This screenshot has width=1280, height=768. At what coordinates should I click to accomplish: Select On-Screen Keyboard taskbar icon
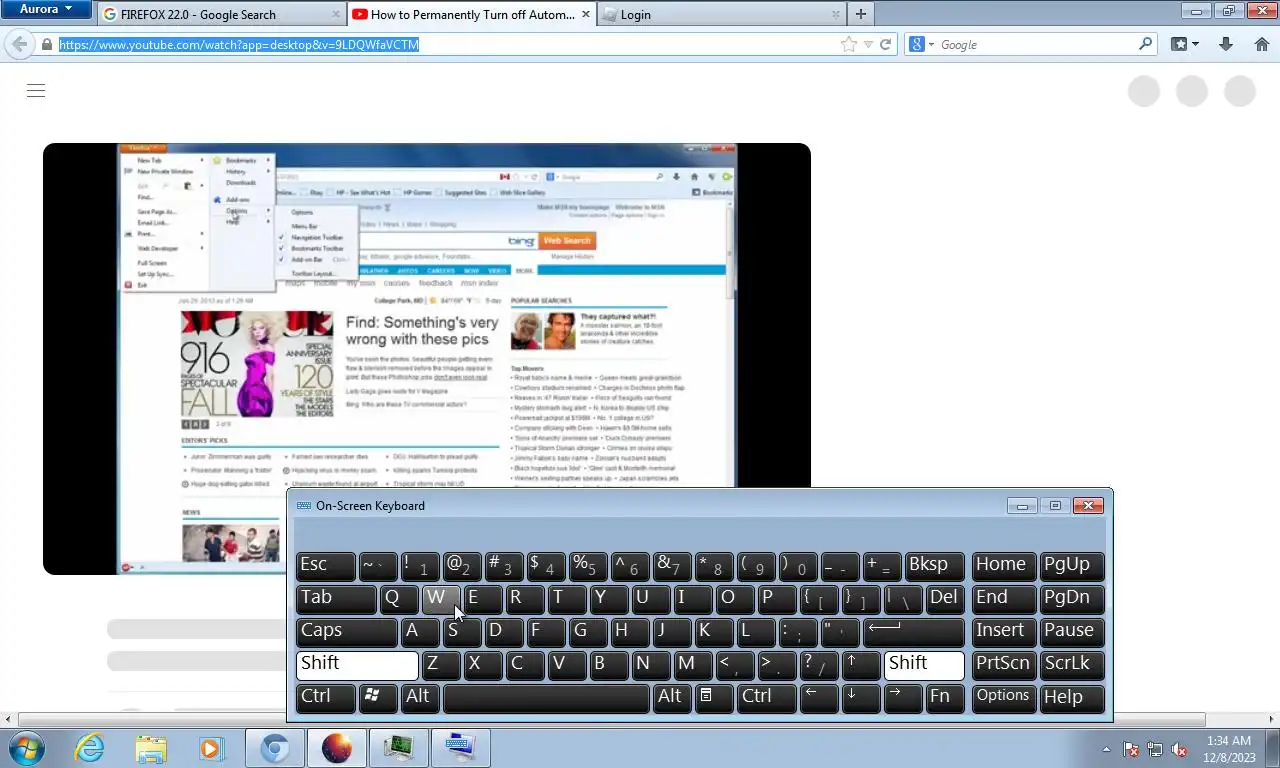pyautogui.click(x=461, y=748)
